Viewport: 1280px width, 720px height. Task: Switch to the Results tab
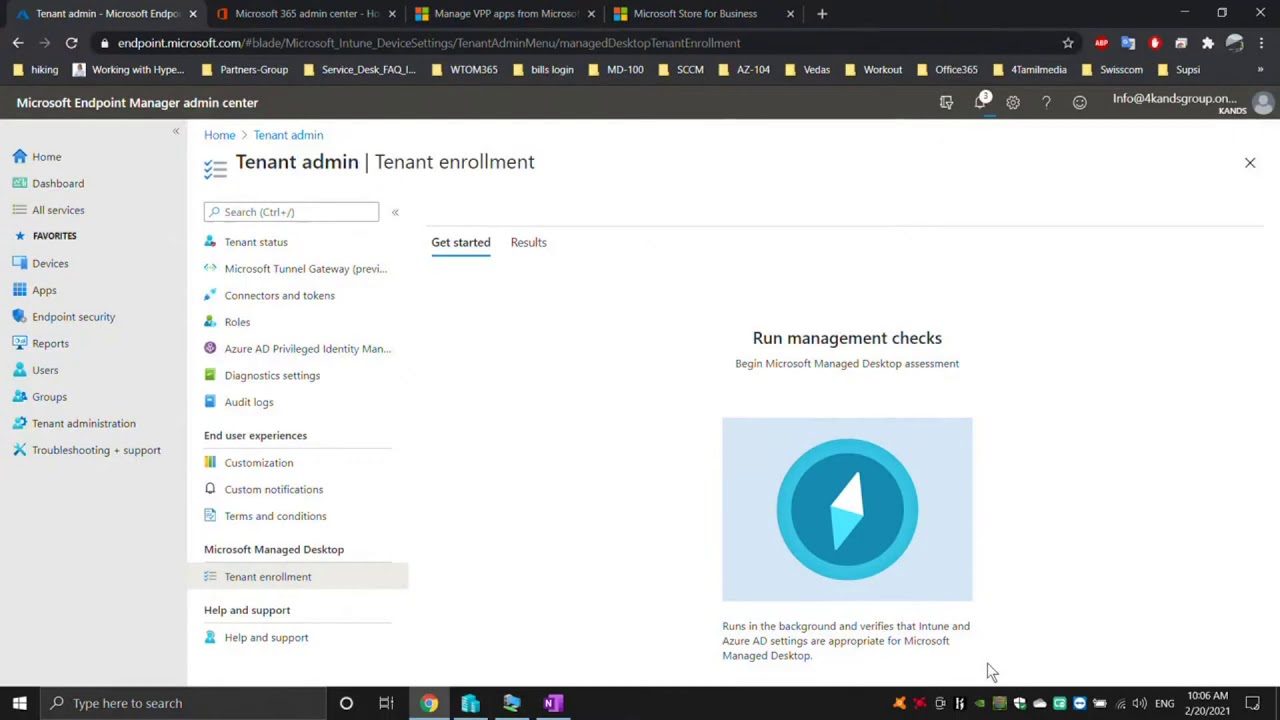click(528, 242)
